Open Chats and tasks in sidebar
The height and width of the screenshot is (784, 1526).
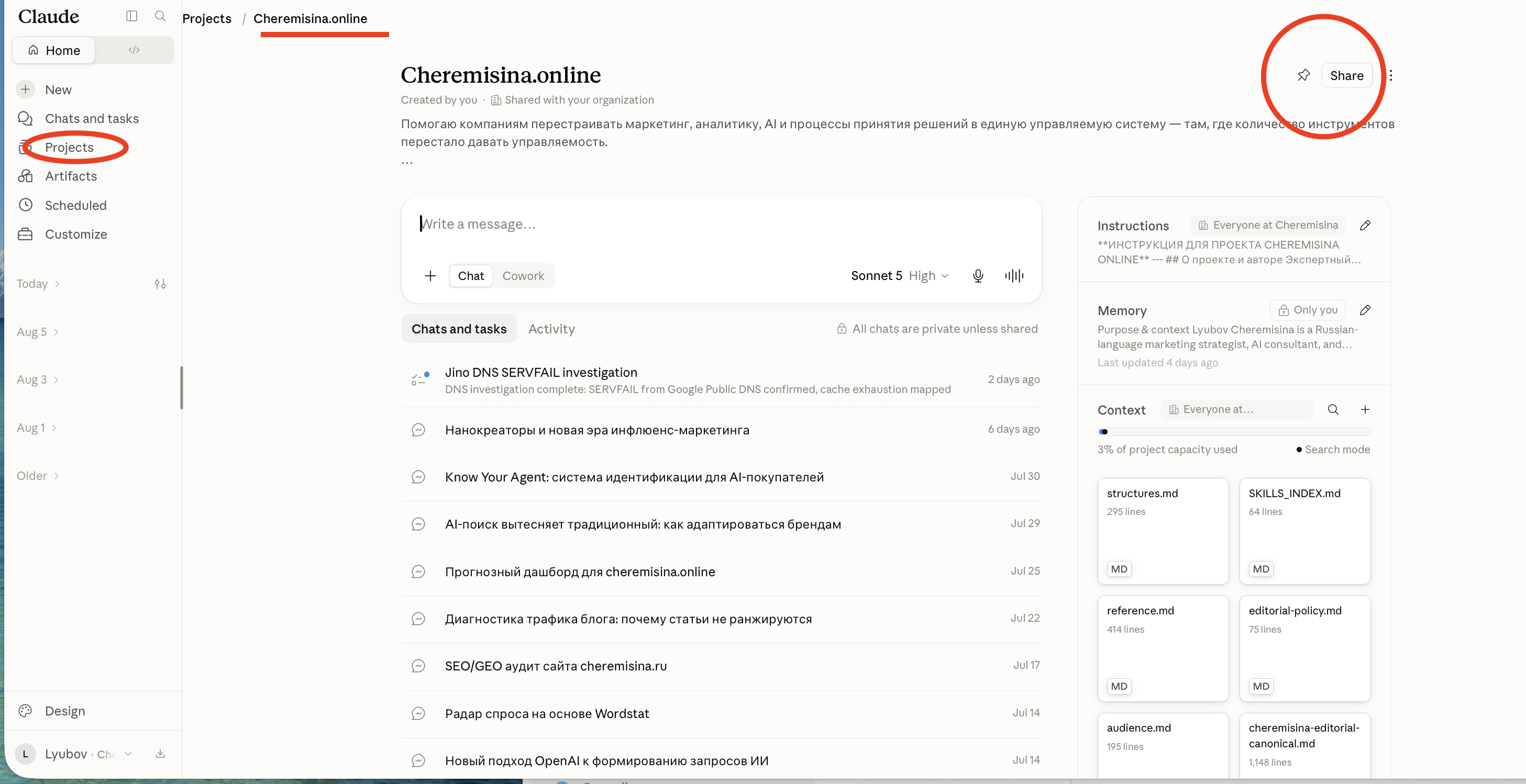(x=92, y=118)
